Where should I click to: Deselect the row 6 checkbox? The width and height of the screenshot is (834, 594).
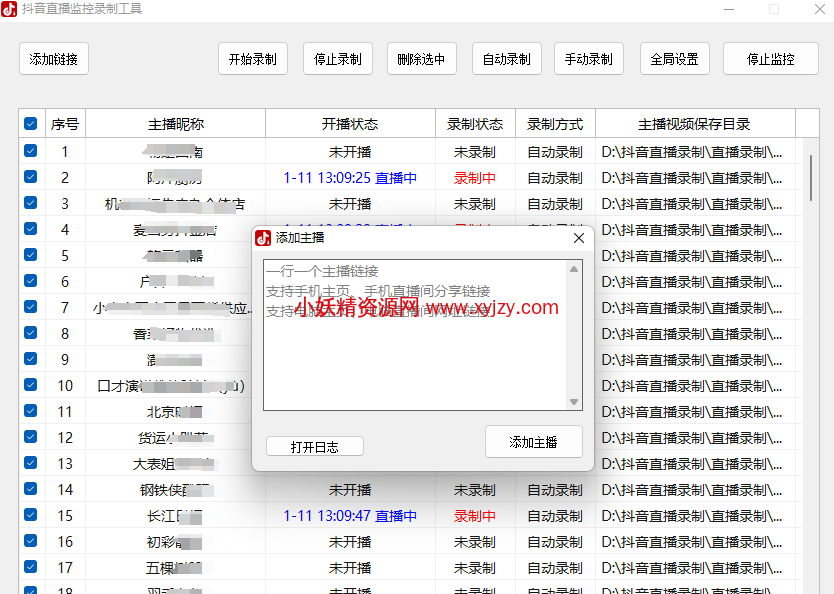31,281
